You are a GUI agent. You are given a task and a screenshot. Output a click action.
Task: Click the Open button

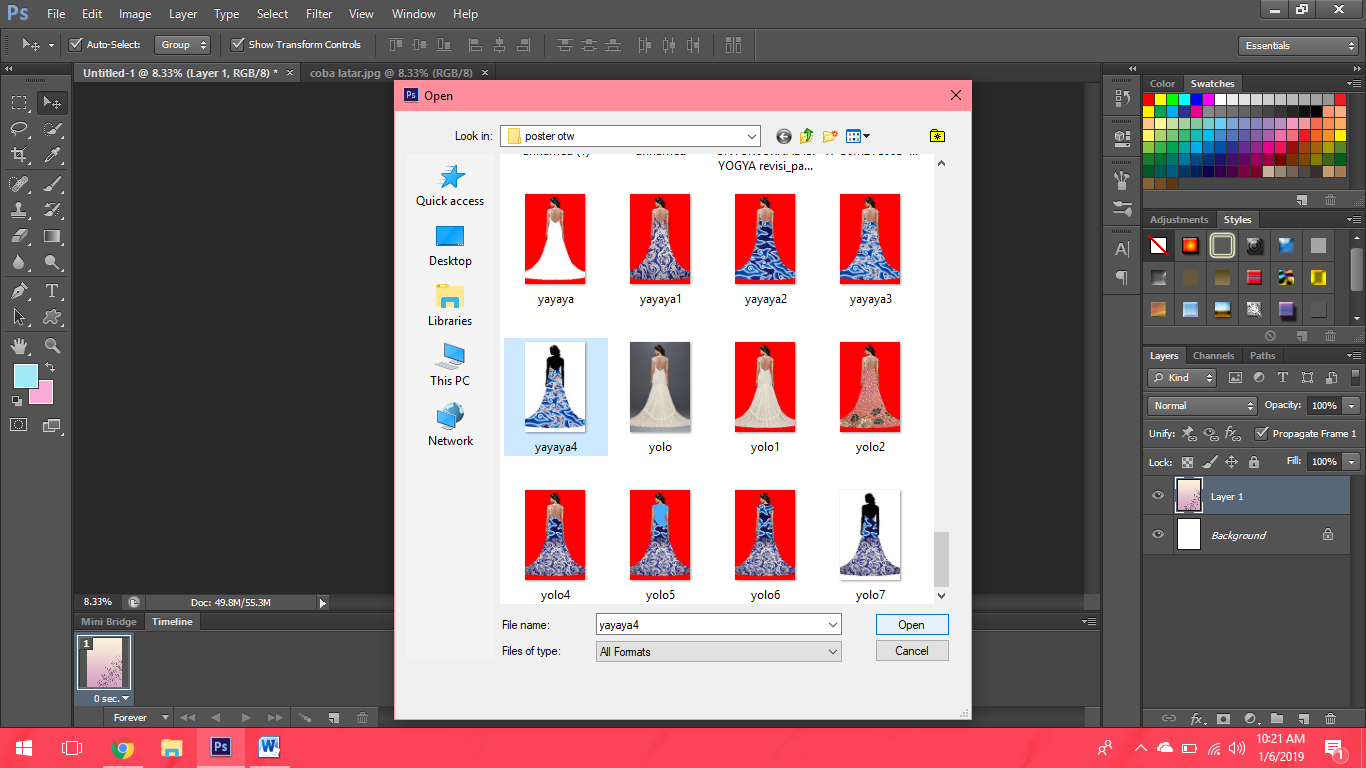pyautogui.click(x=911, y=624)
